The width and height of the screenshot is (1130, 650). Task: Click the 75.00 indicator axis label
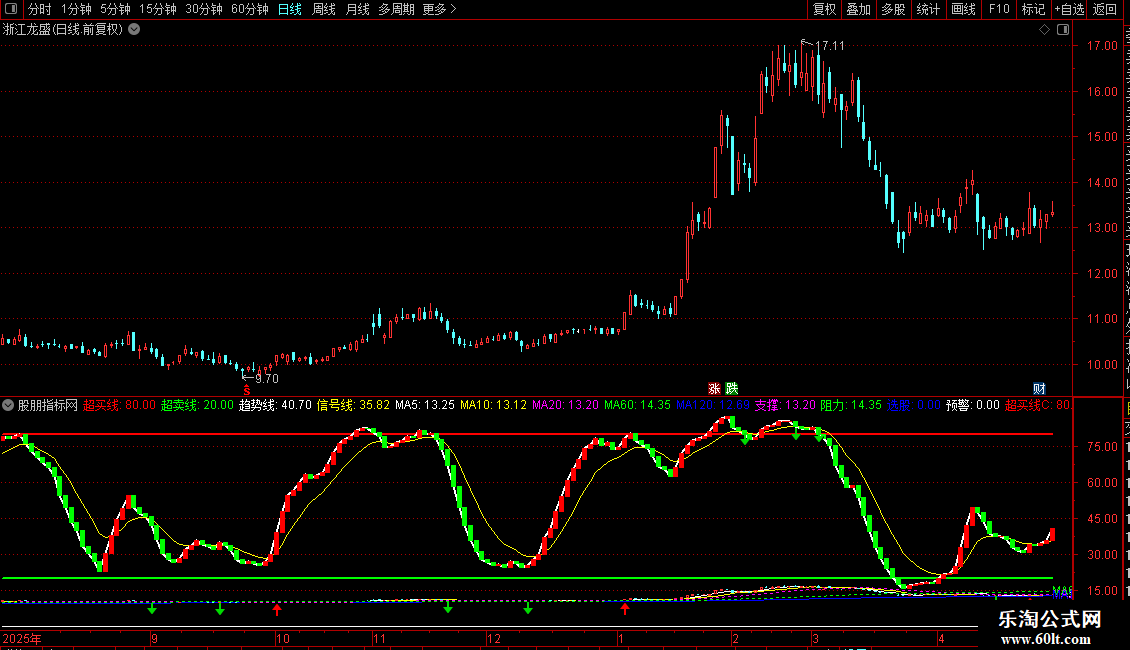[x=1103, y=447]
